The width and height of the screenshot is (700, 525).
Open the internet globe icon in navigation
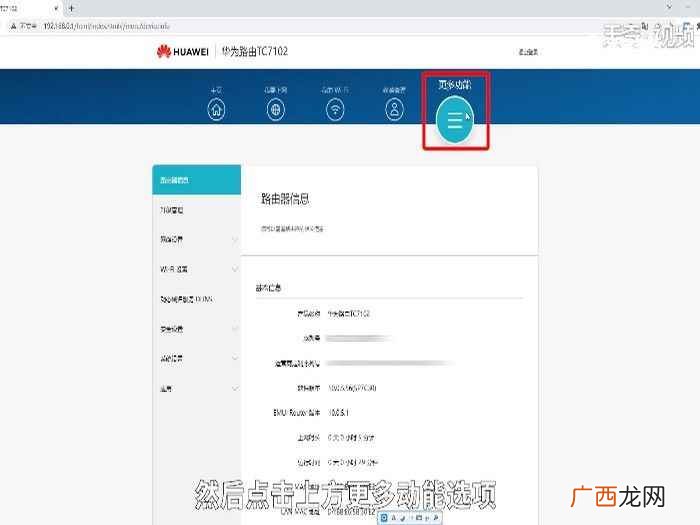275,110
